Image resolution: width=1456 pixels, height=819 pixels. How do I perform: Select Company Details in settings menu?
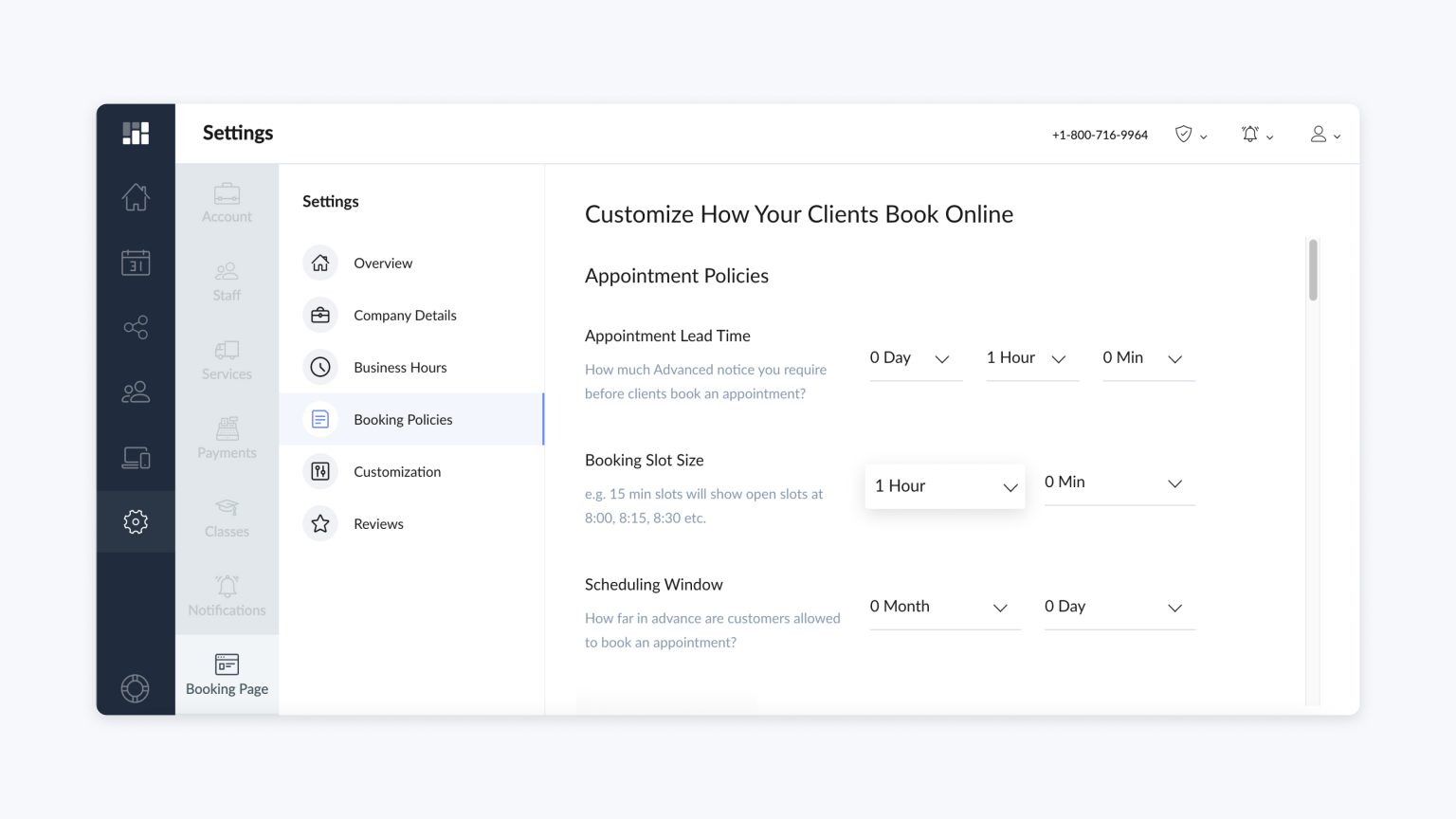[411, 315]
